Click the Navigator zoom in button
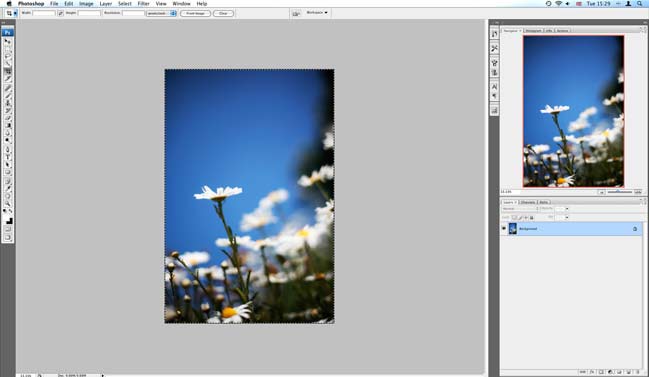 point(638,192)
